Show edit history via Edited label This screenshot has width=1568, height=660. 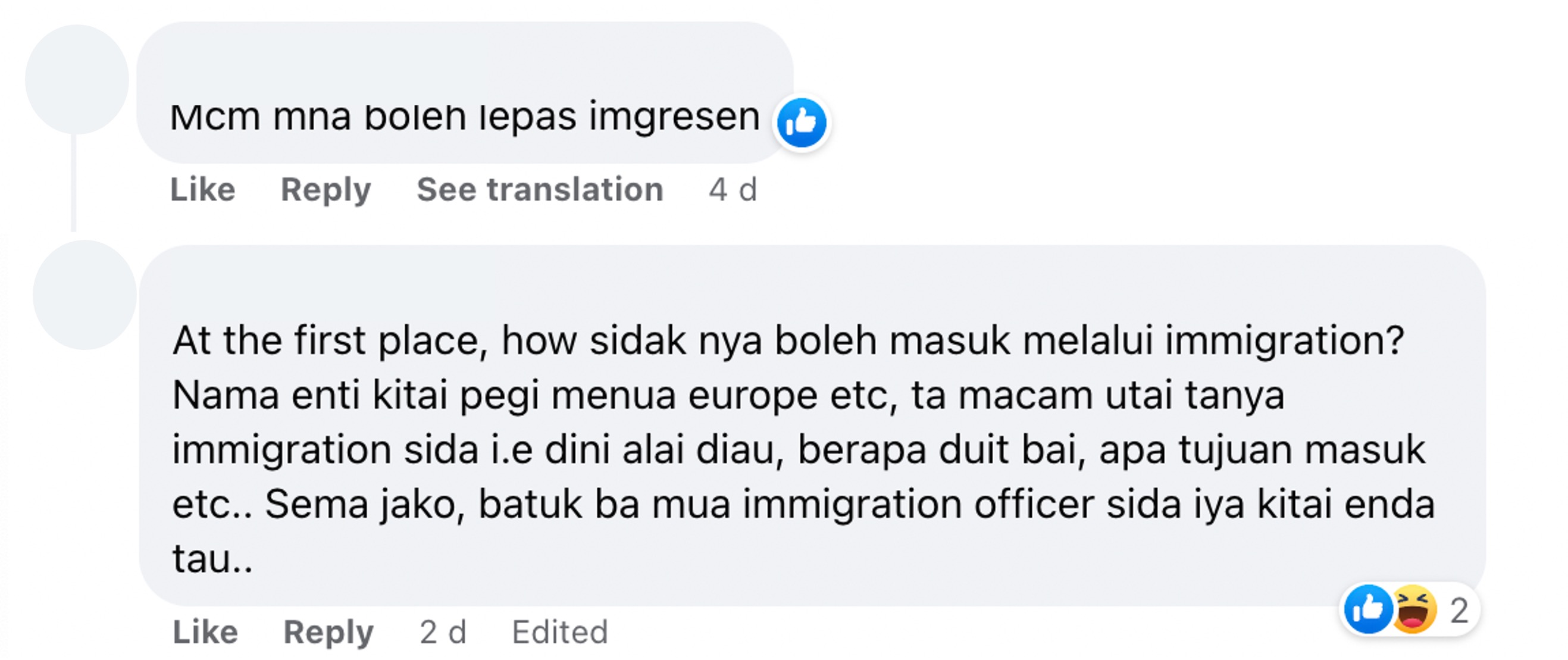(x=560, y=632)
